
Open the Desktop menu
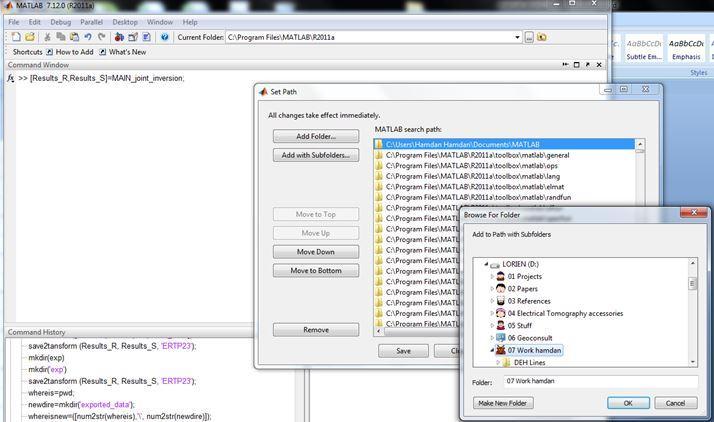[125, 22]
